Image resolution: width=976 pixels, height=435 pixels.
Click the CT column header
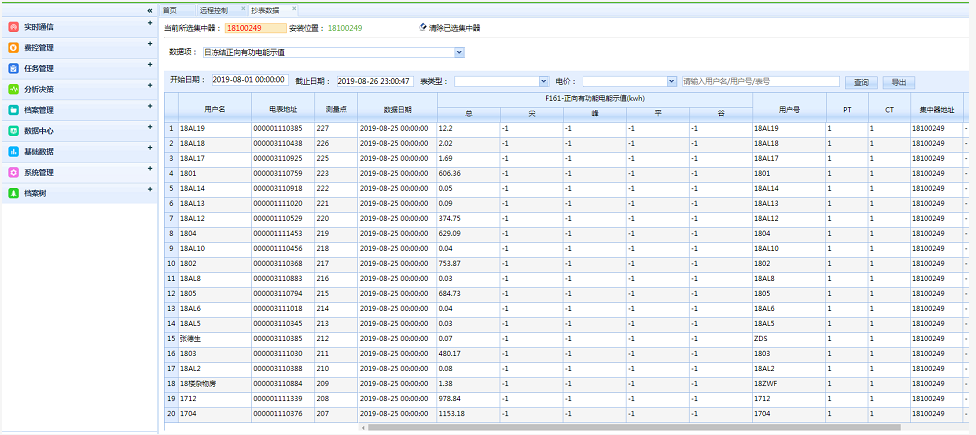(x=889, y=109)
